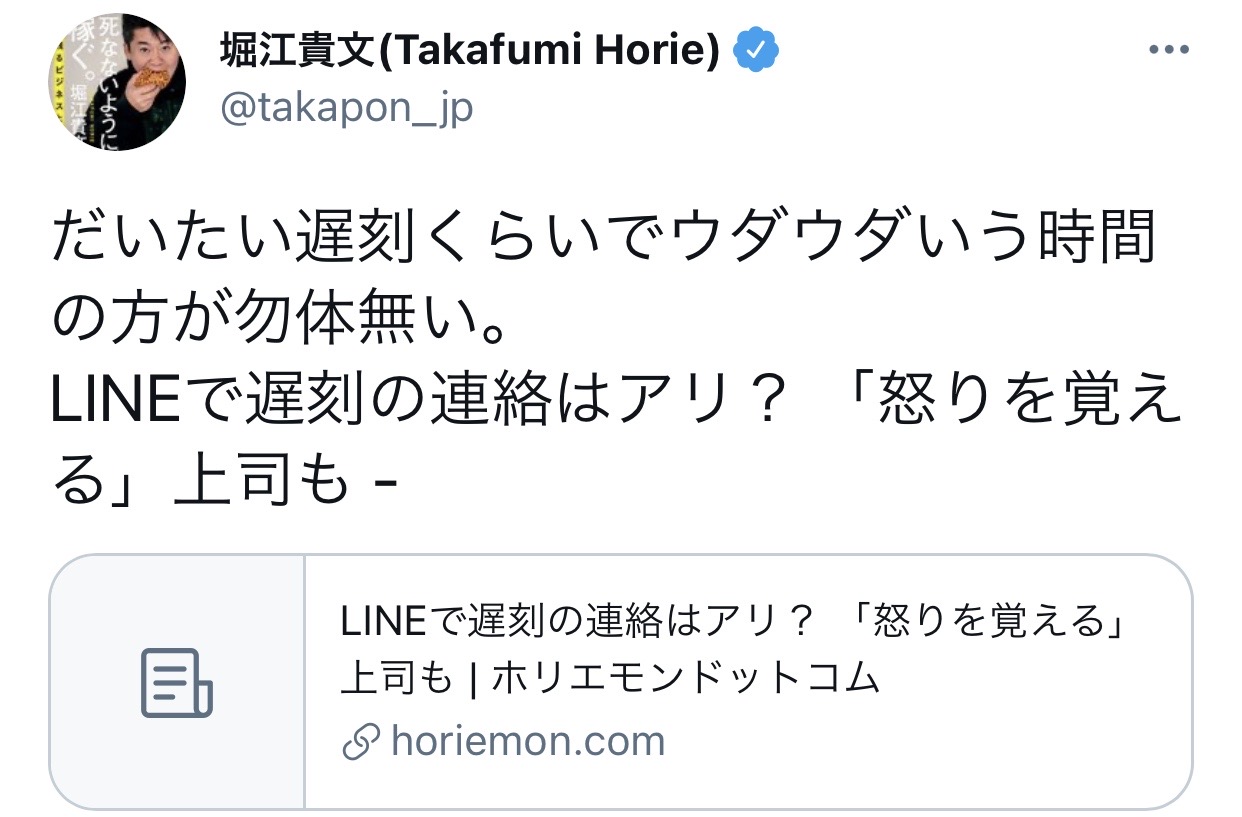Image resolution: width=1242 pixels, height=817 pixels.
Task: Open the tweet's three-dot more options menu
Action: pos(1168,50)
